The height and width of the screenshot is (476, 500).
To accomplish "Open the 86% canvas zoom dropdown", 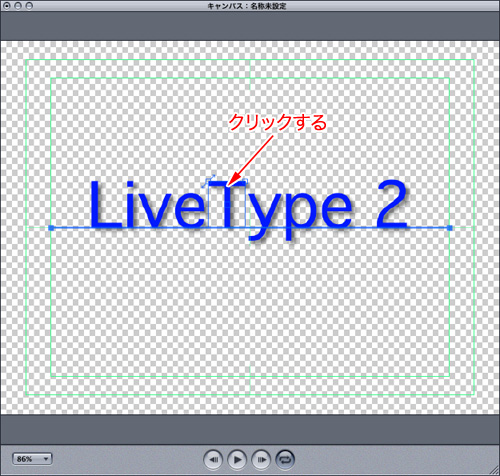I will click(32, 459).
